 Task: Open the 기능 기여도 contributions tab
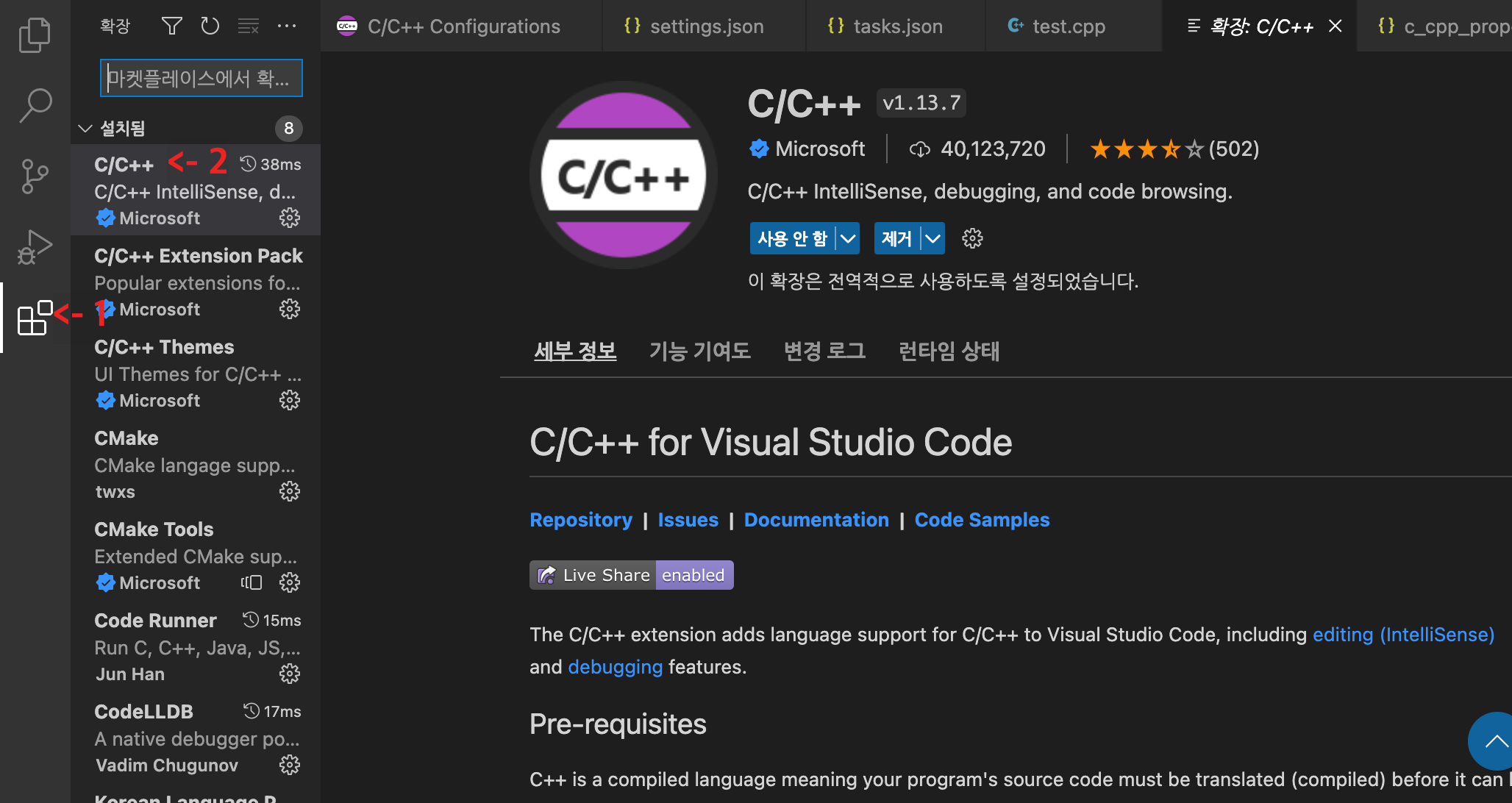[x=700, y=351]
